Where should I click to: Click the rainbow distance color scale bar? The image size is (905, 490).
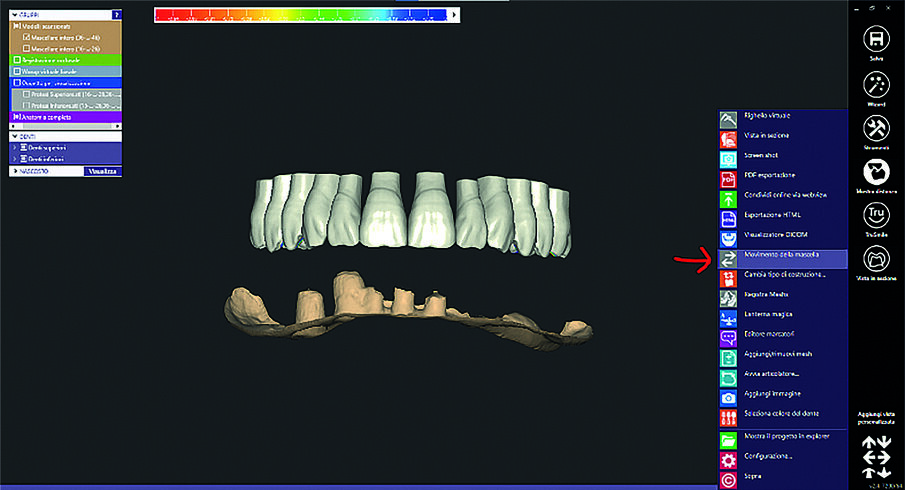tap(301, 15)
